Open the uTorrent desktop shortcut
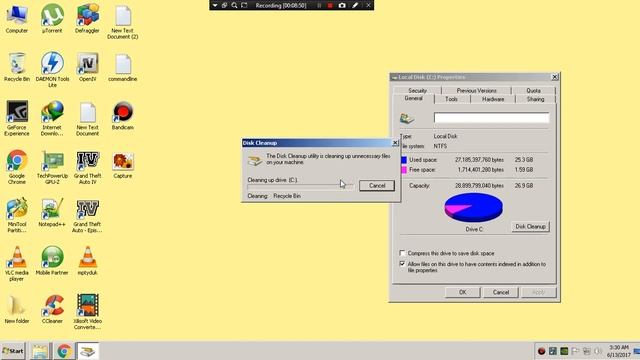Viewport: 640px width, 360px height. [52, 19]
